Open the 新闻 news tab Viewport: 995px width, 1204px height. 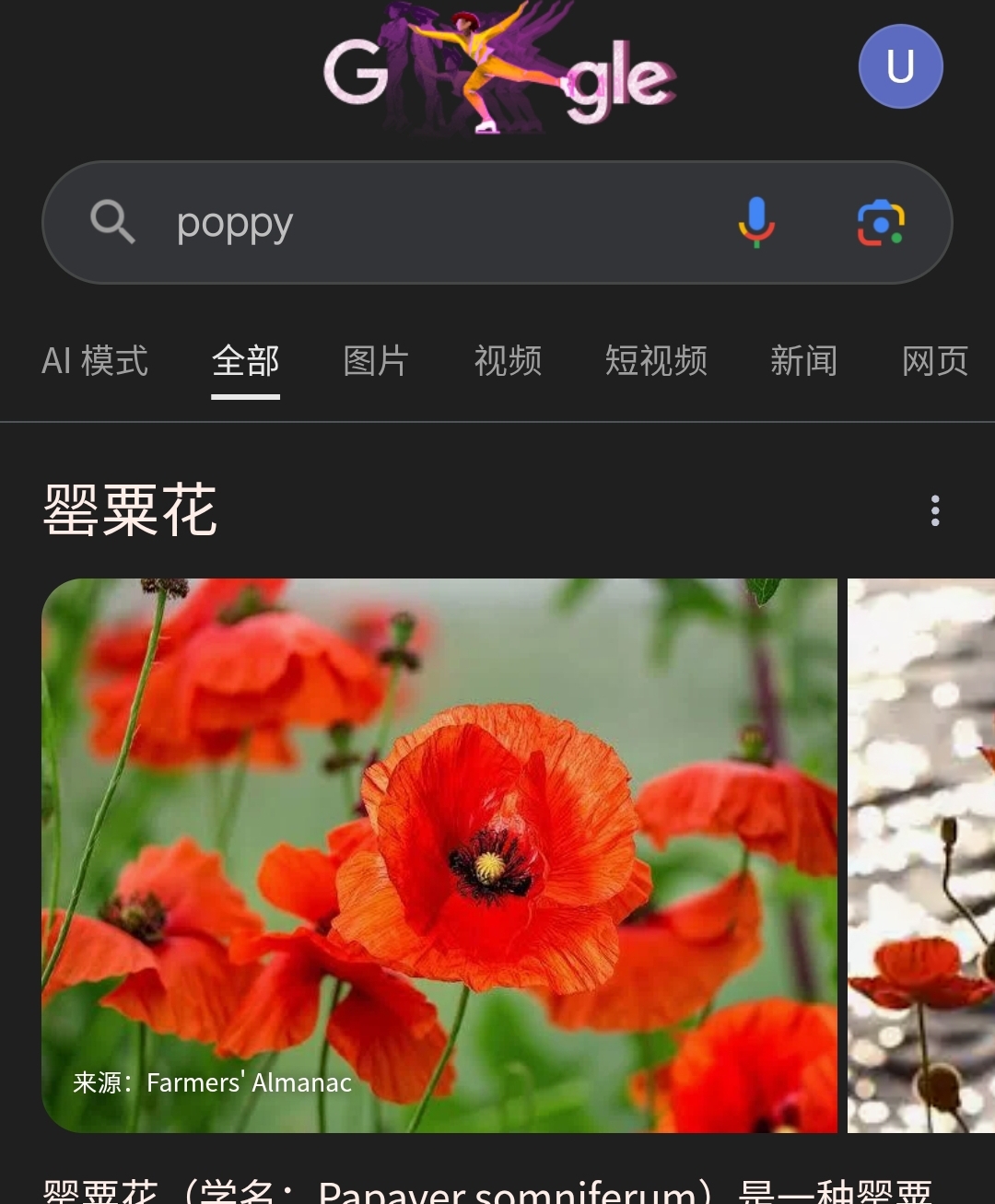pos(804,360)
